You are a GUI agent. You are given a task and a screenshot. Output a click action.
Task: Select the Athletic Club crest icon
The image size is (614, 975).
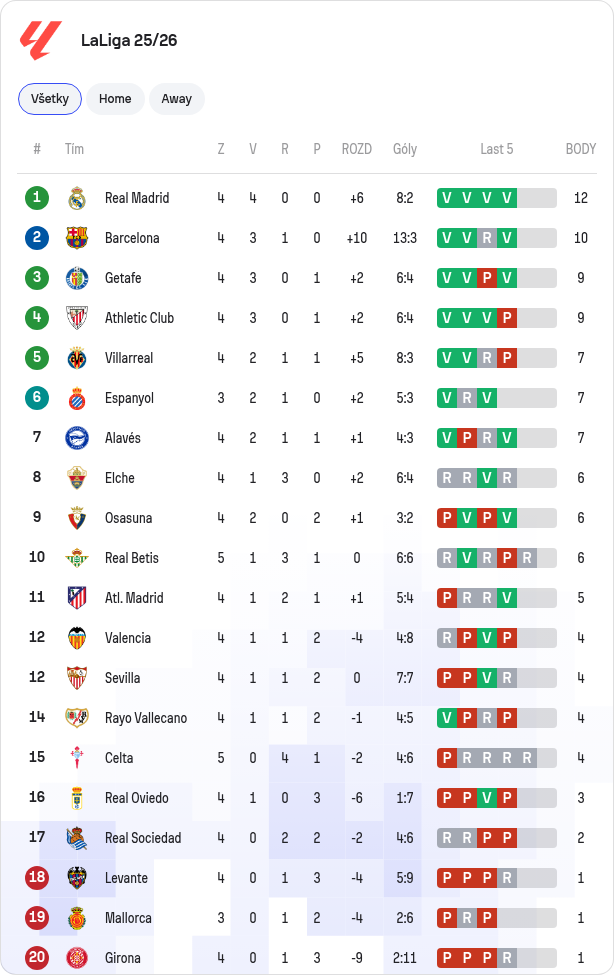pos(77,318)
